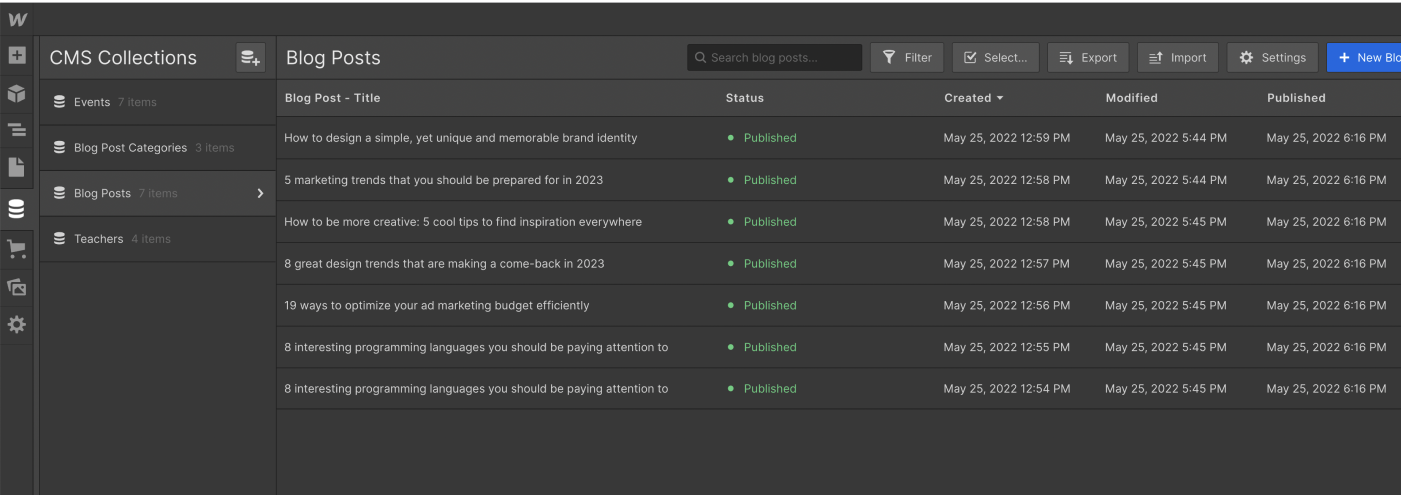This screenshot has height=495, width=1401.
Task: Click the Export button
Action: (x=1088, y=58)
